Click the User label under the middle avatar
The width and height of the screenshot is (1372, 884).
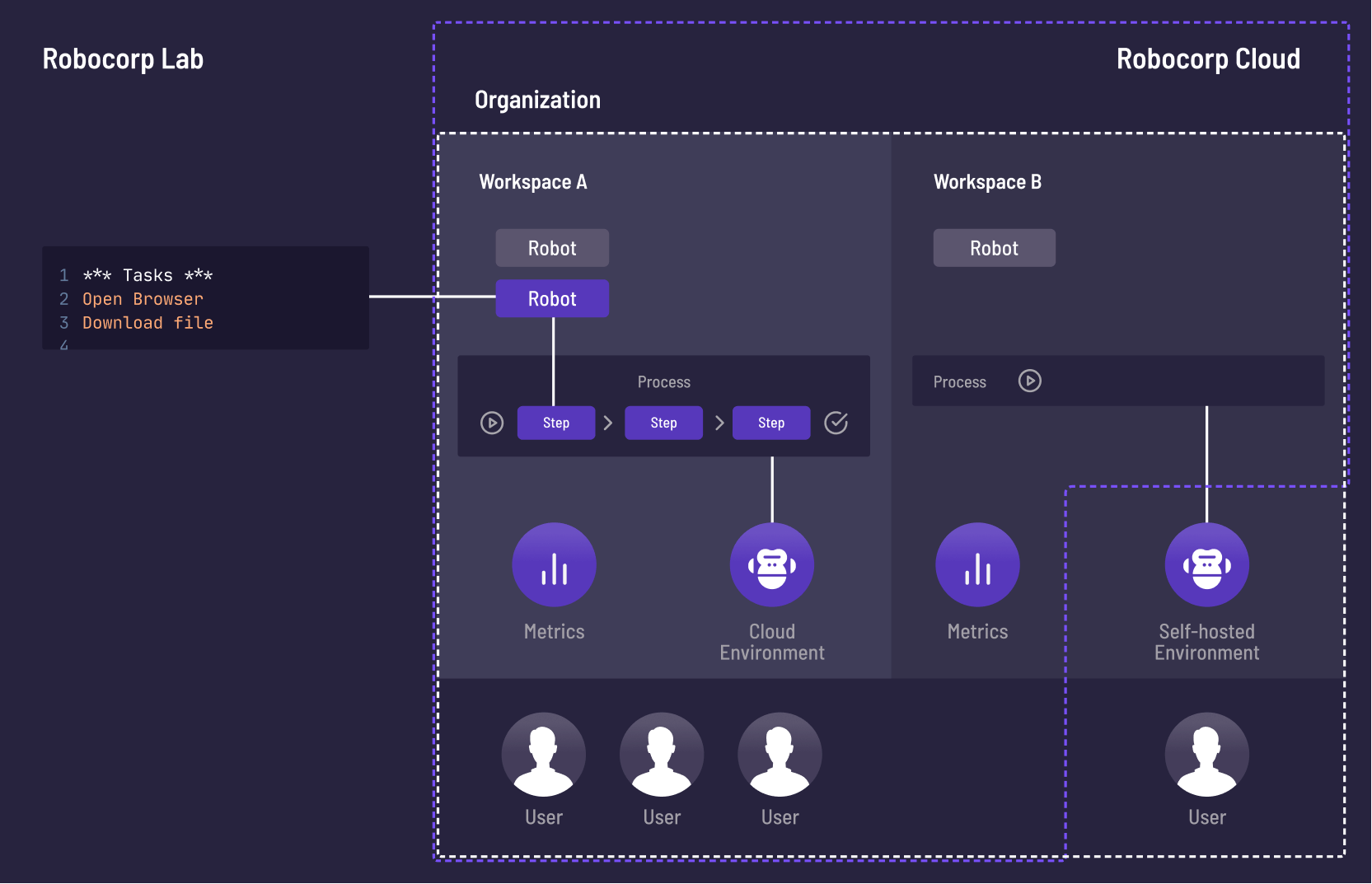(662, 817)
